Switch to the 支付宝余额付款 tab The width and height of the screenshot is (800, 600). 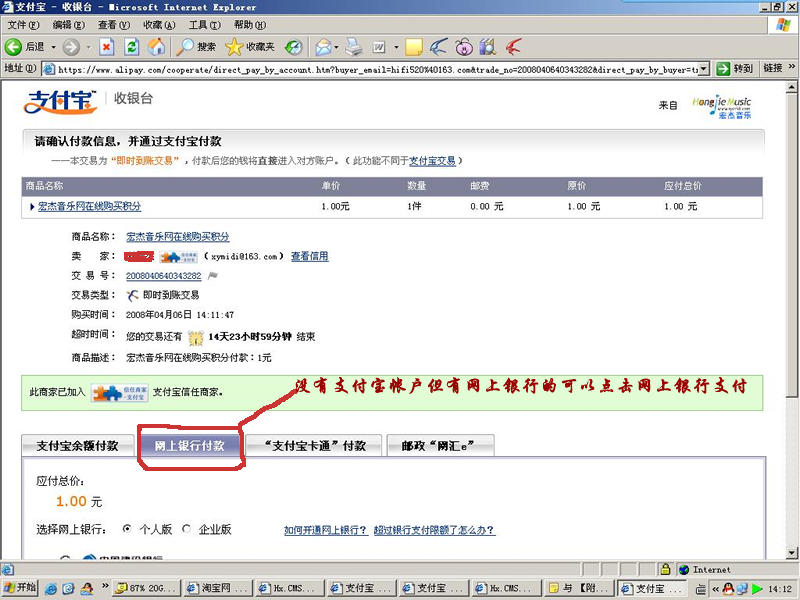tap(78, 445)
